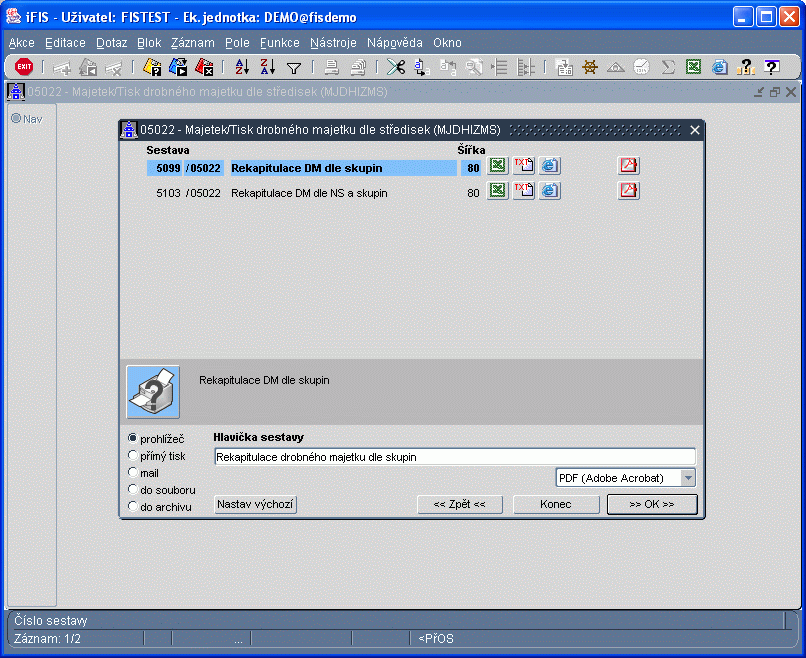Open the Editace menu
This screenshot has height=658, width=806.
tap(65, 43)
